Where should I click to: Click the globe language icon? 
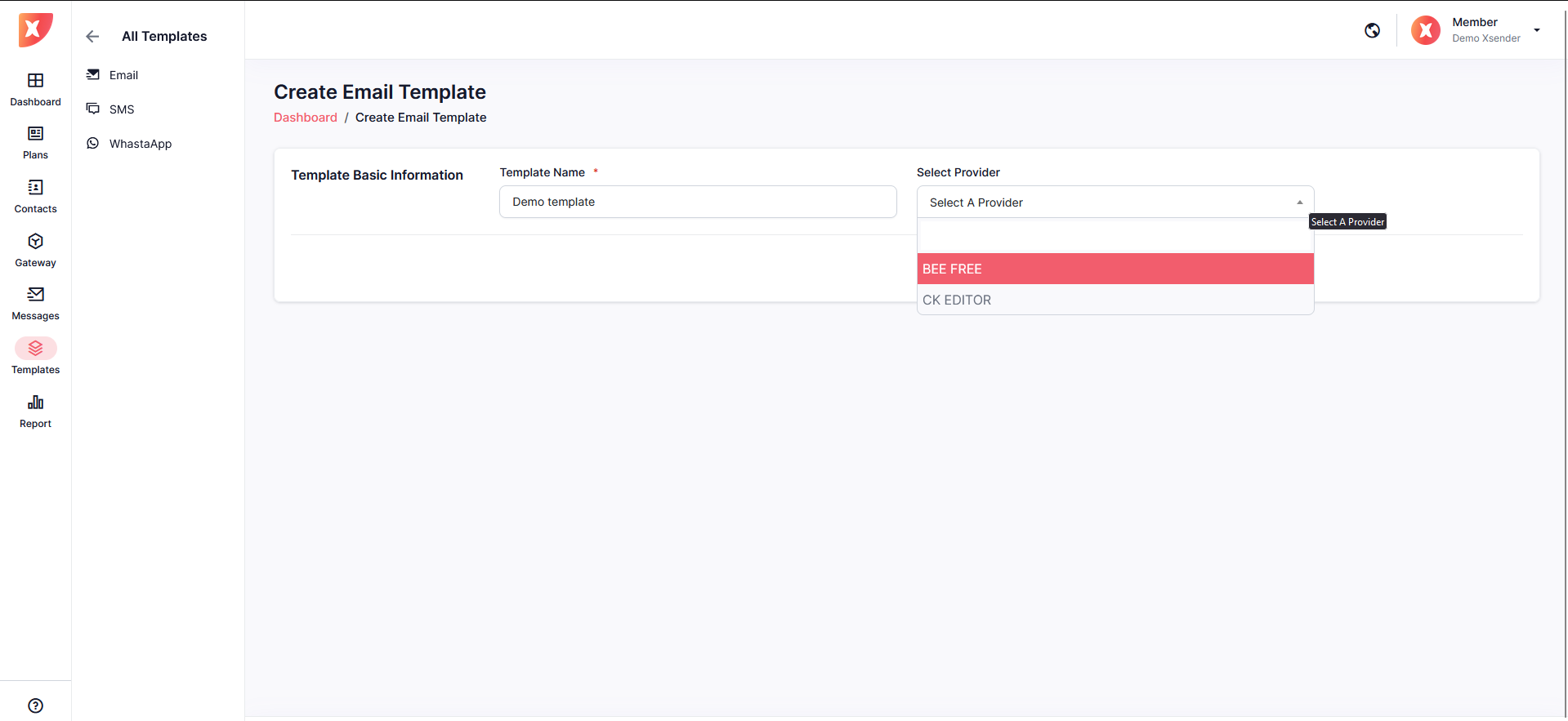pyautogui.click(x=1372, y=30)
